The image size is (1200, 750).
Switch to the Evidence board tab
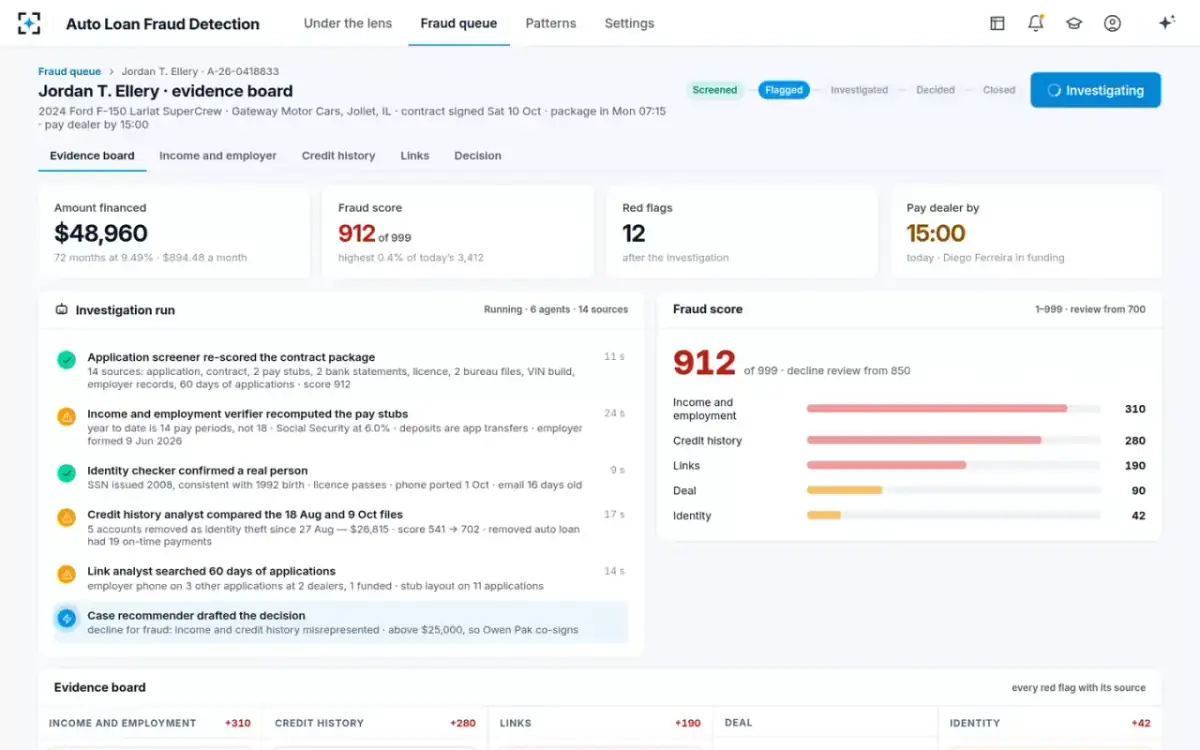[92, 156]
